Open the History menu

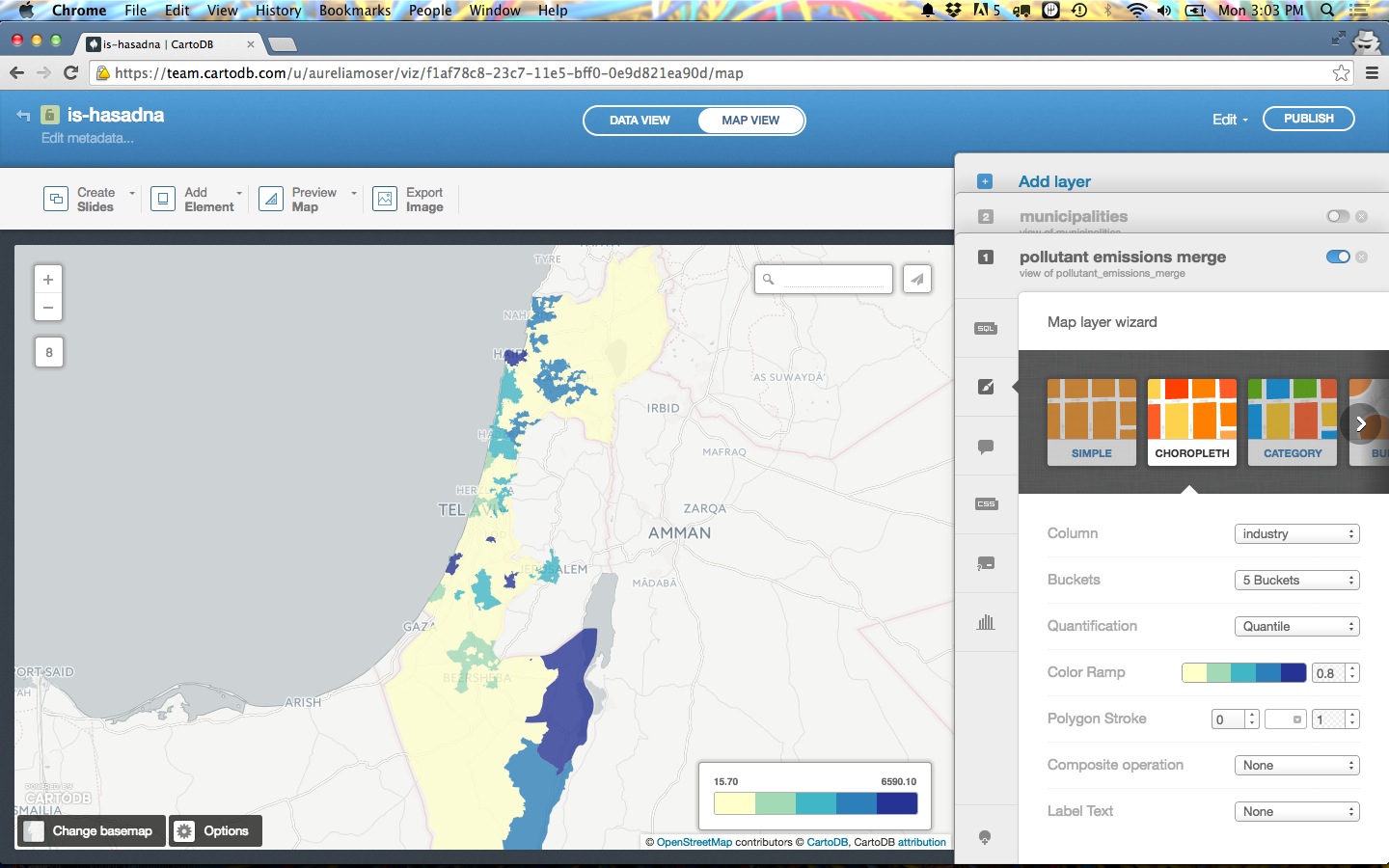click(278, 11)
